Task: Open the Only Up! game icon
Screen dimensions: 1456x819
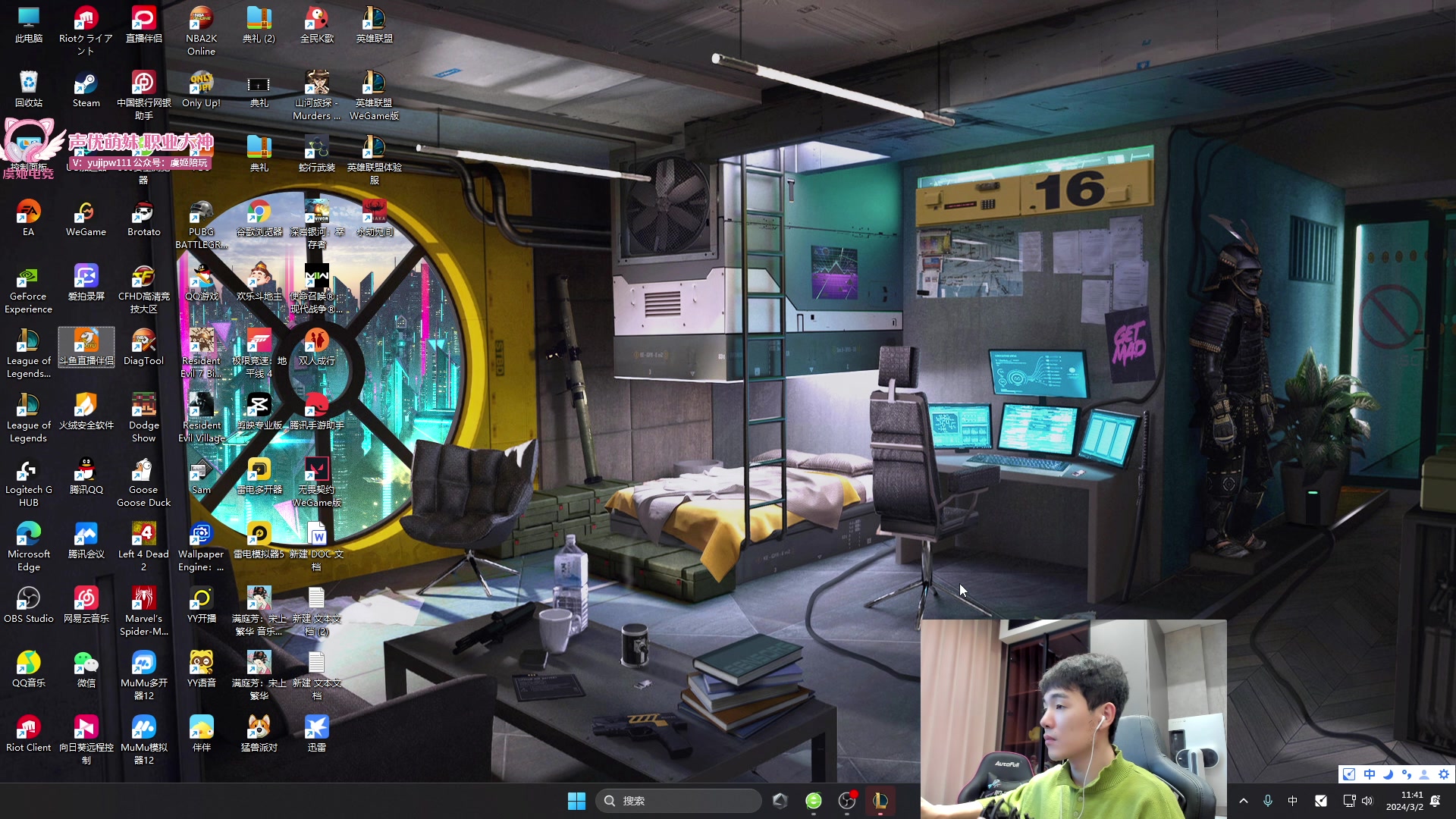Action: coord(201,90)
